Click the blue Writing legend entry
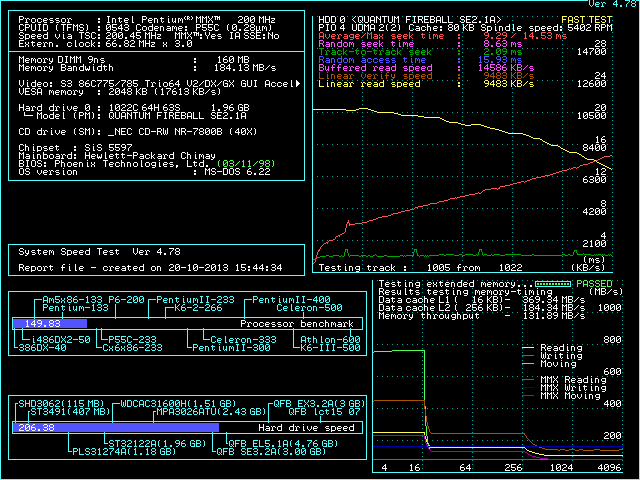The height and width of the screenshot is (480, 640). [553, 356]
